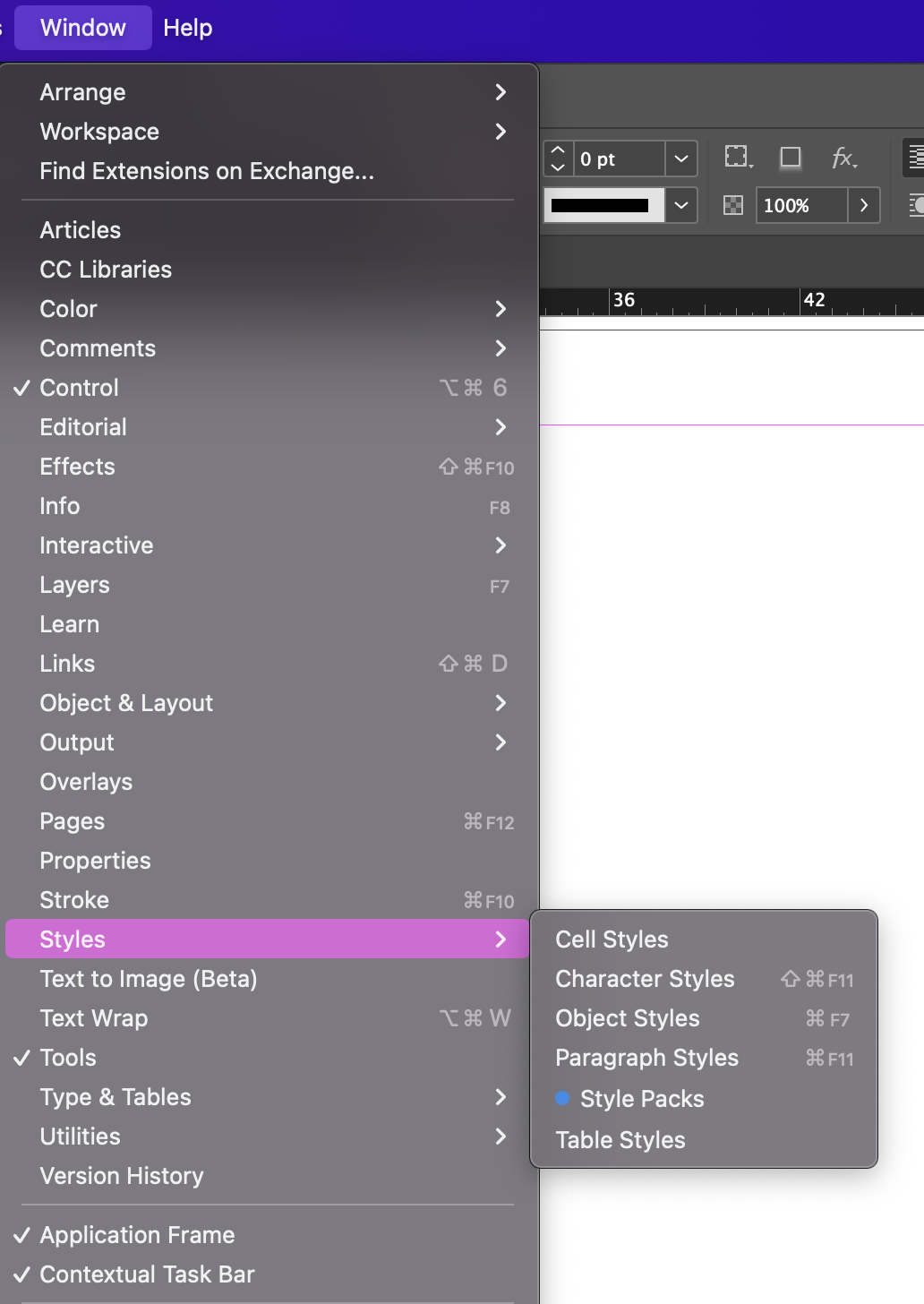The height and width of the screenshot is (1304, 924).
Task: Expand the Comments submenu
Action: (x=269, y=348)
